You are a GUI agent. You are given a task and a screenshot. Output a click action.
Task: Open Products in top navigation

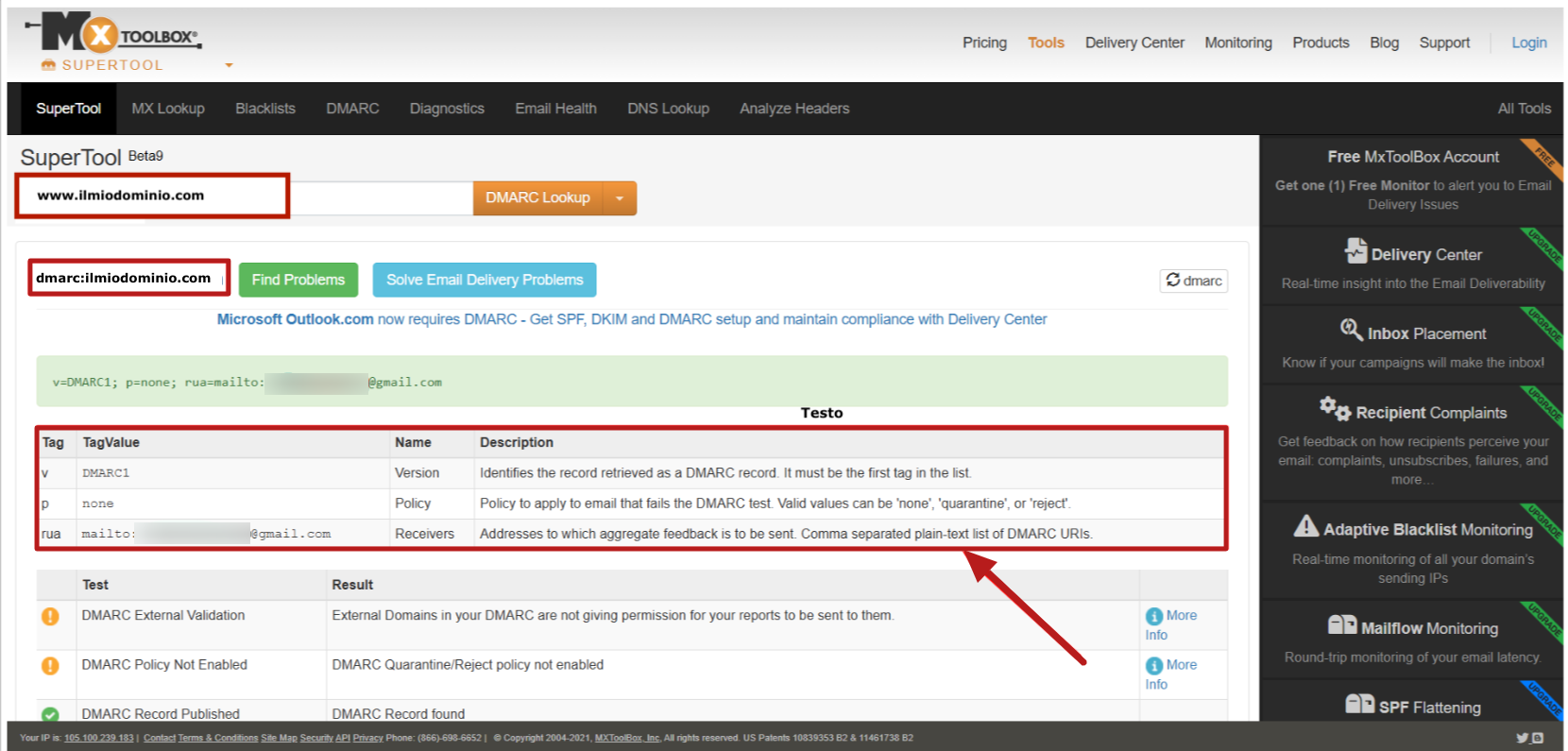tap(1321, 43)
